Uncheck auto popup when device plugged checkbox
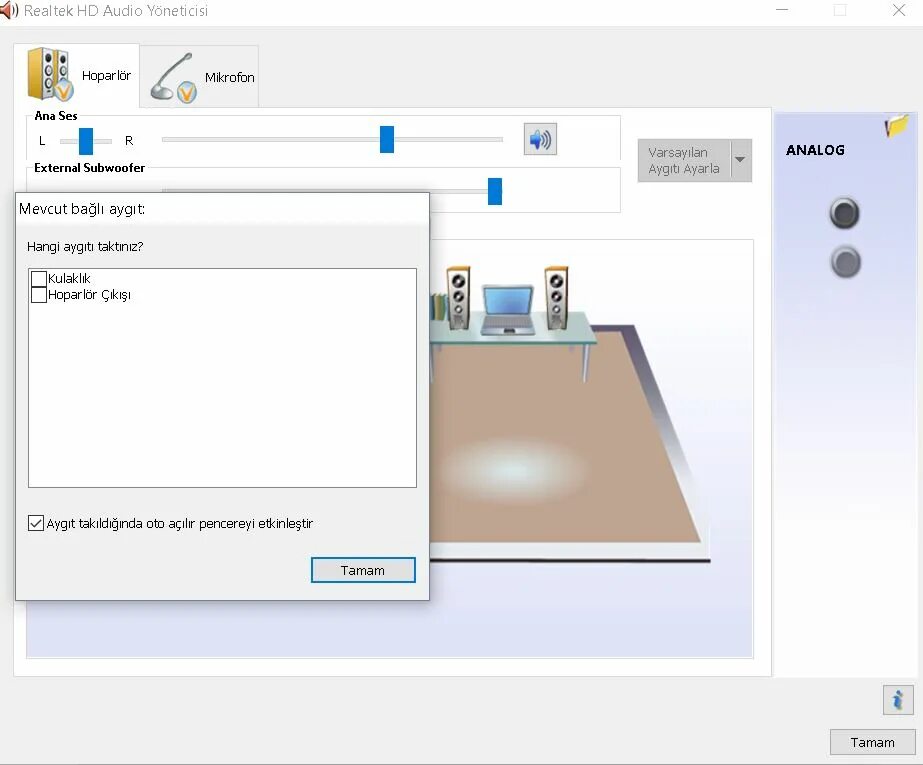Viewport: 923px width, 765px height. 36,523
